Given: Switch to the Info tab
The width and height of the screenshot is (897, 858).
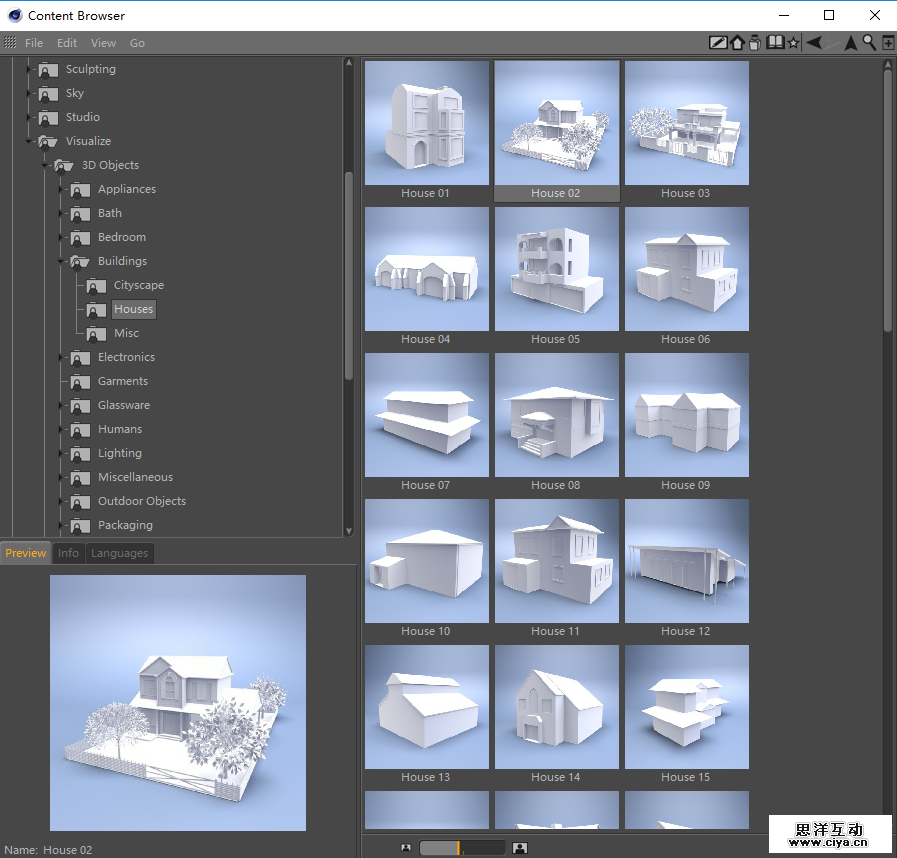Looking at the screenshot, I should coord(68,552).
